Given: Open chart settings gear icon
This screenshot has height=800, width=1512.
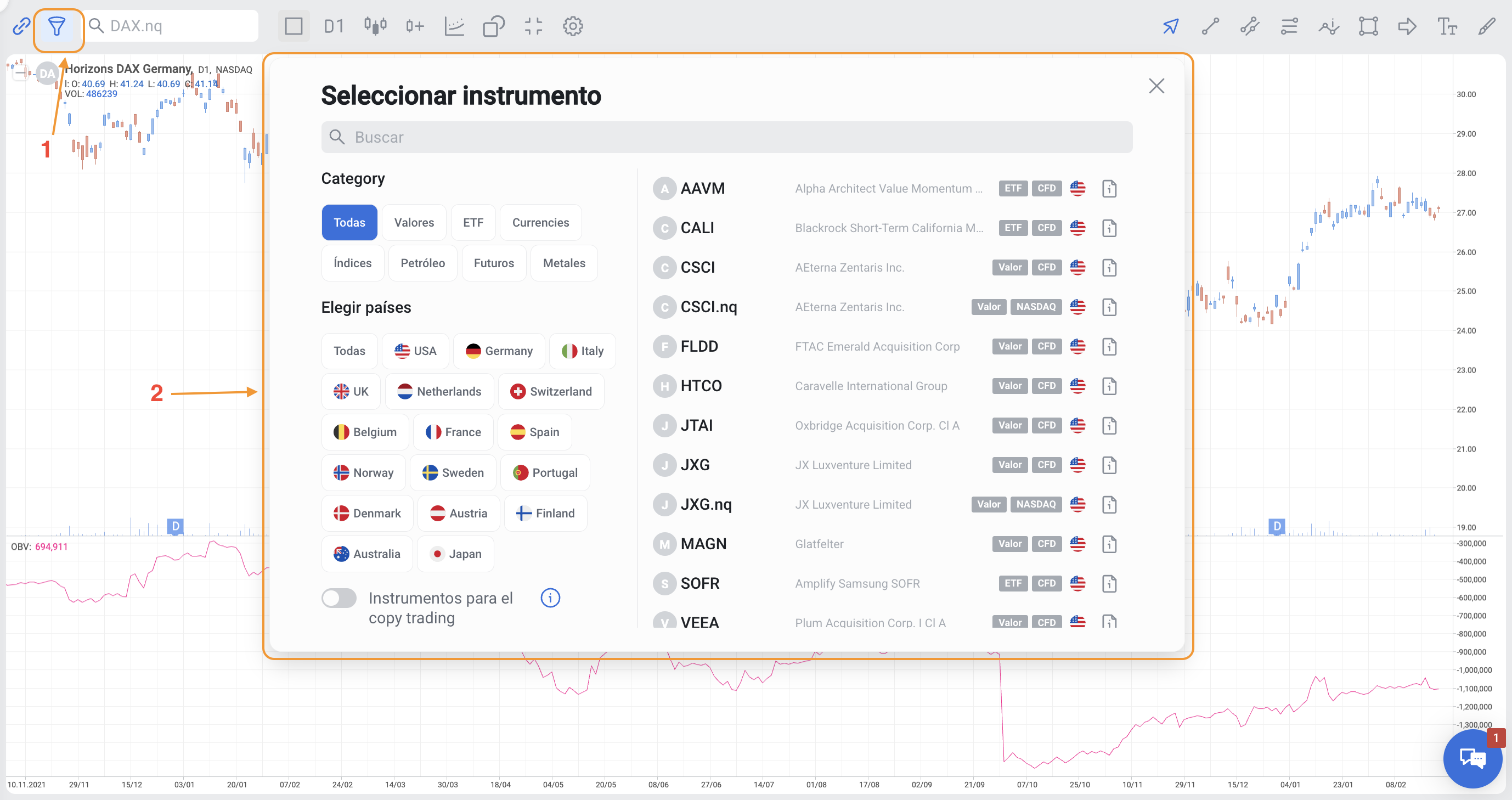Looking at the screenshot, I should click(x=572, y=26).
